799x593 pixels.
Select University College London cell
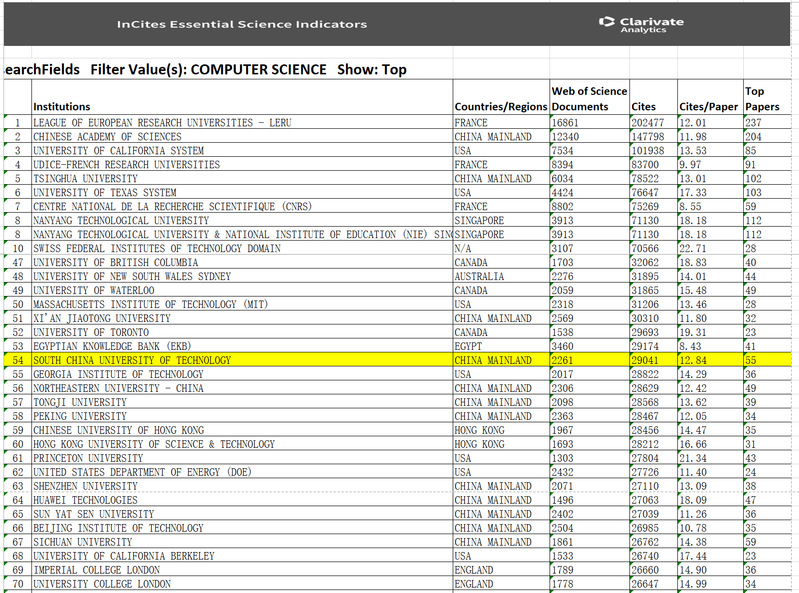click(x=242, y=584)
